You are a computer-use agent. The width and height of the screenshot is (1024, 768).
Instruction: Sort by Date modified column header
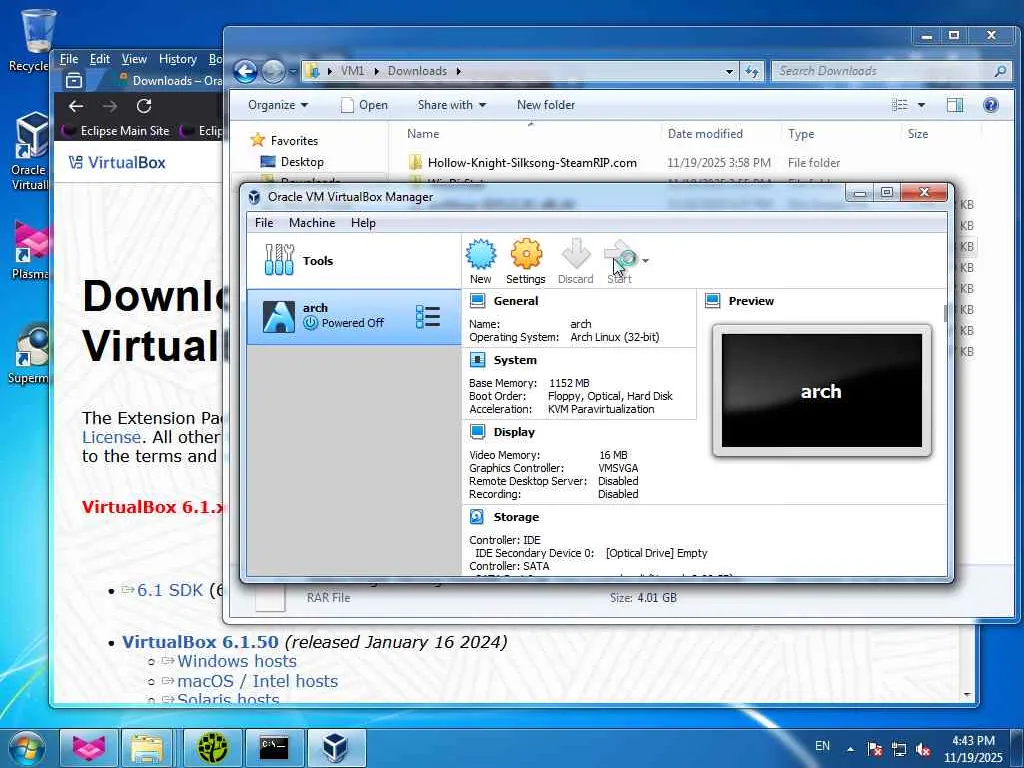click(705, 134)
